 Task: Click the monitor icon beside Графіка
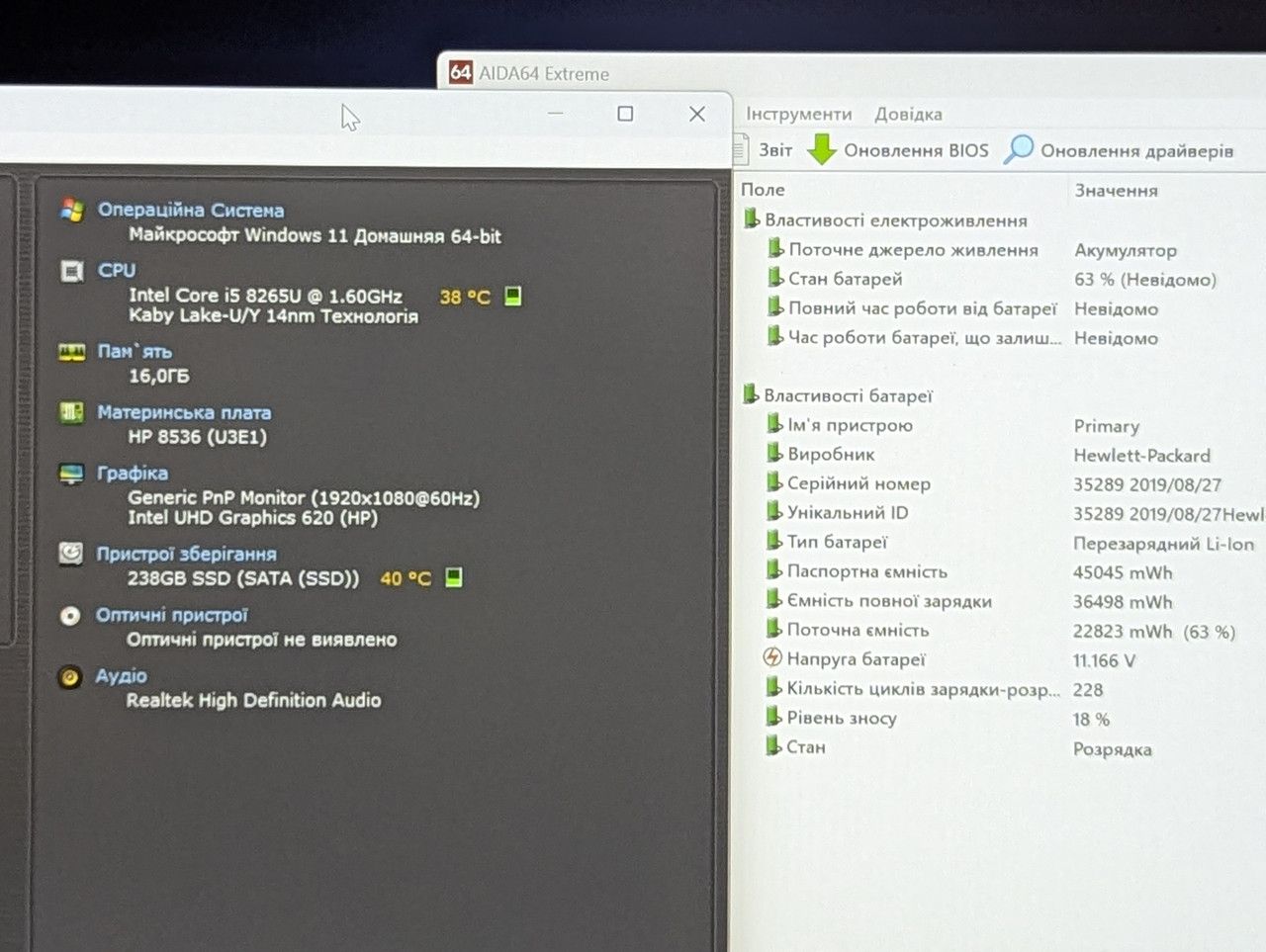pyautogui.click(x=71, y=474)
